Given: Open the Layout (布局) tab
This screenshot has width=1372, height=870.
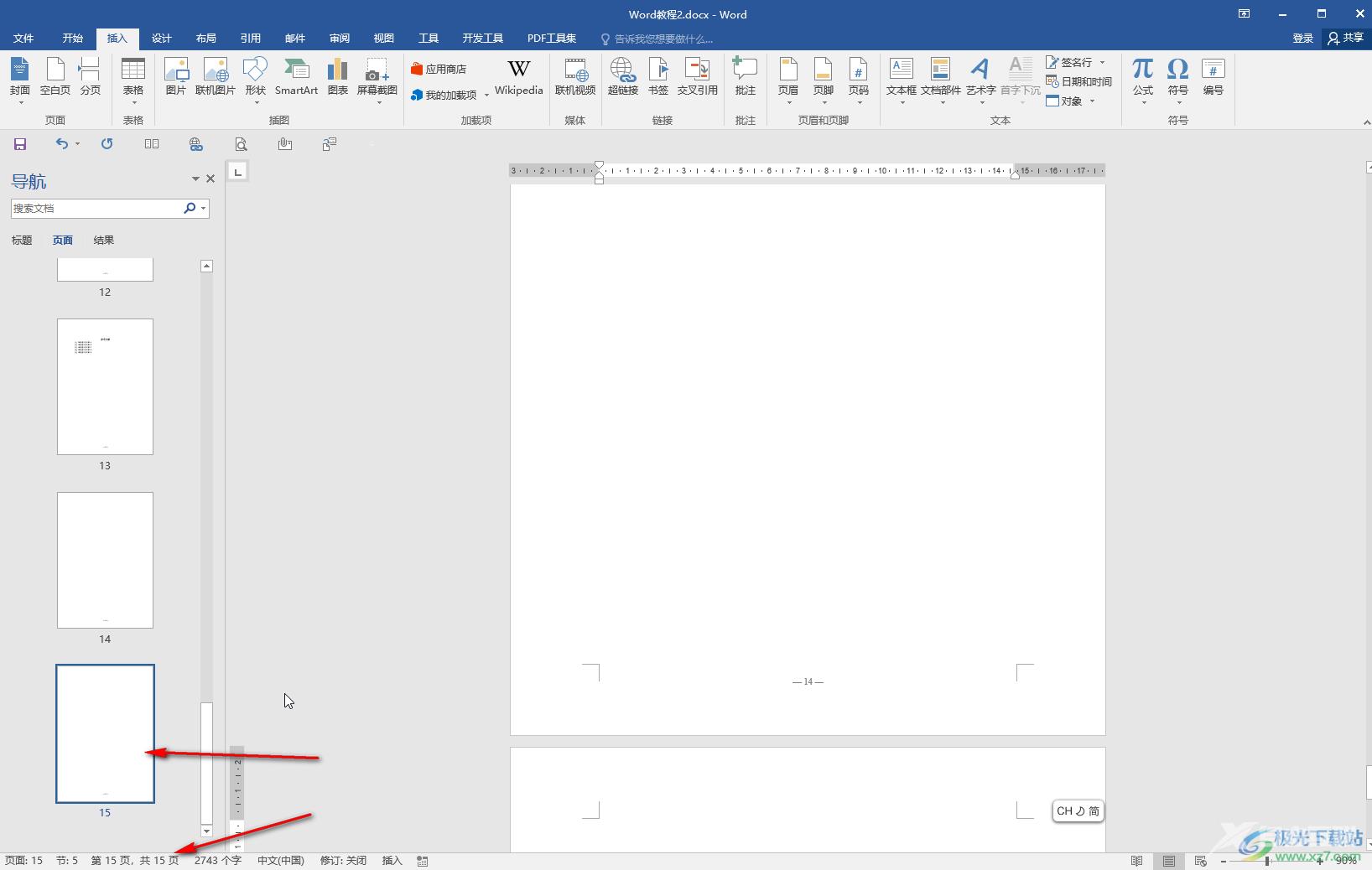Looking at the screenshot, I should click(206, 38).
